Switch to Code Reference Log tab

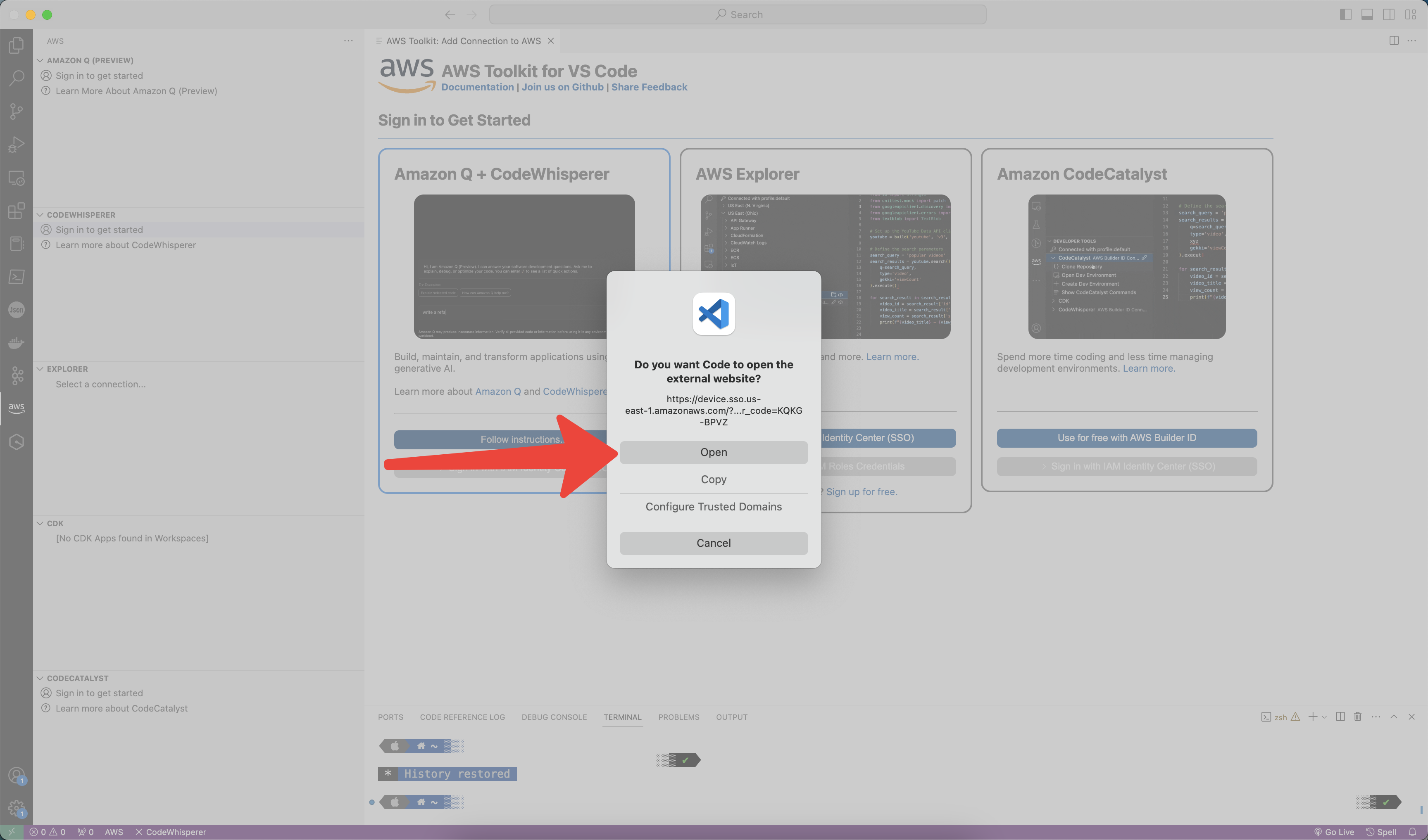point(462,717)
